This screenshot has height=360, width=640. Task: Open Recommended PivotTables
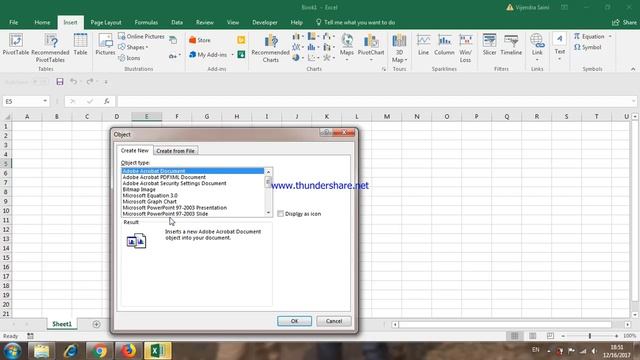pos(50,48)
